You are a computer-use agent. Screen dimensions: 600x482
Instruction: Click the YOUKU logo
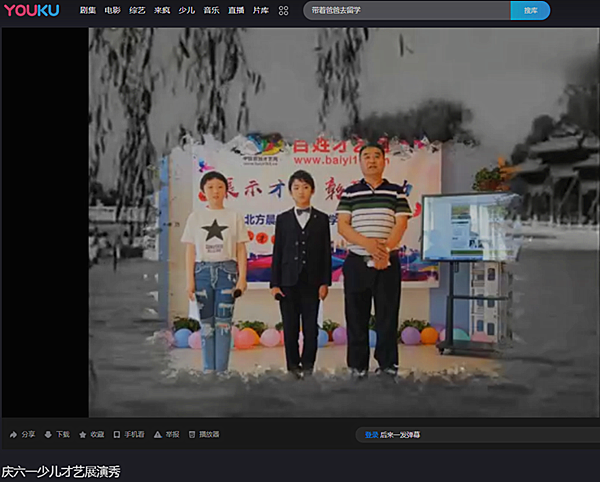coord(31,10)
